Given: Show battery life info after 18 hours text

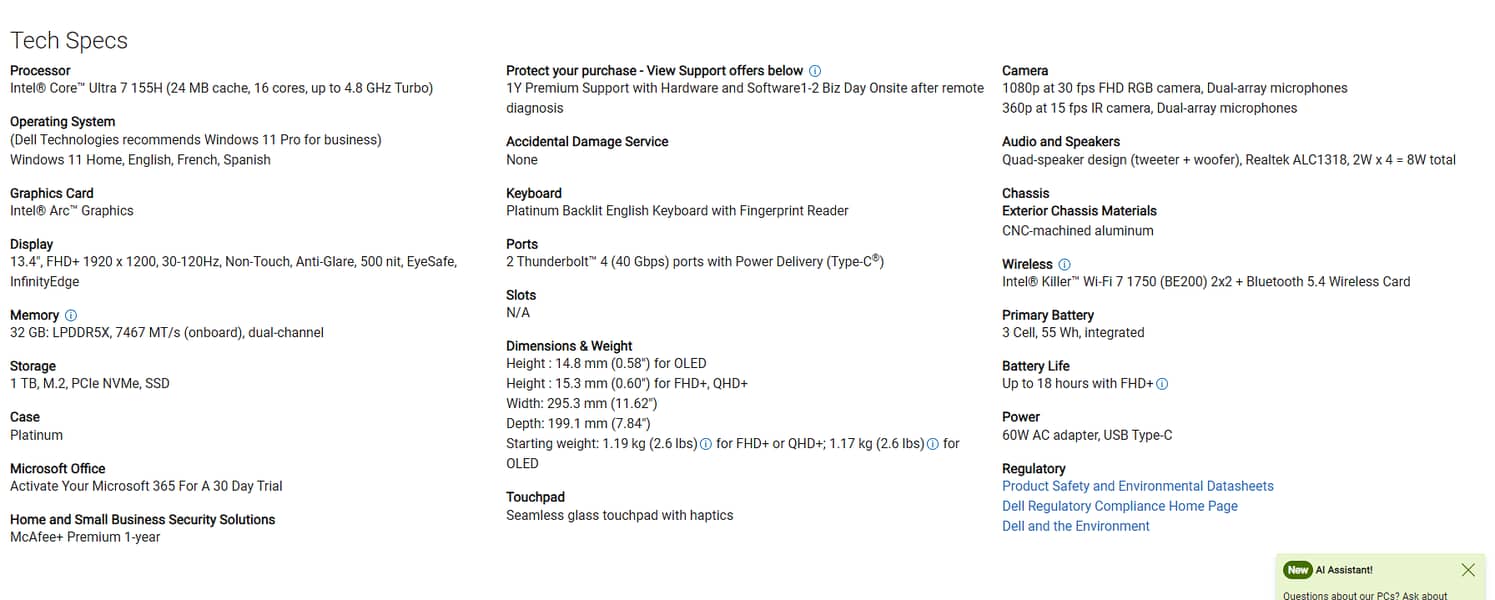Looking at the screenshot, I should 1162,384.
